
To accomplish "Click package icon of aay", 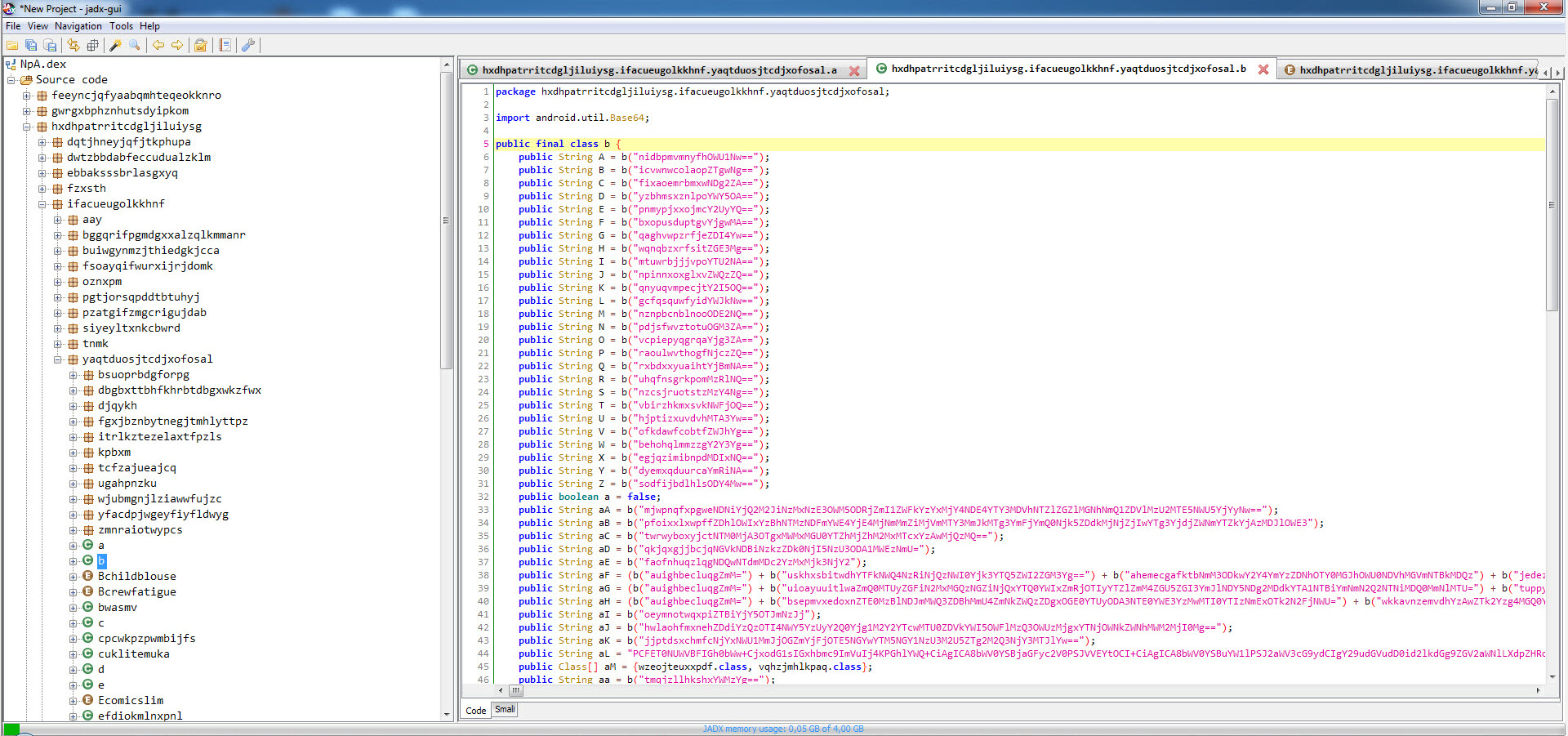I will (73, 220).
